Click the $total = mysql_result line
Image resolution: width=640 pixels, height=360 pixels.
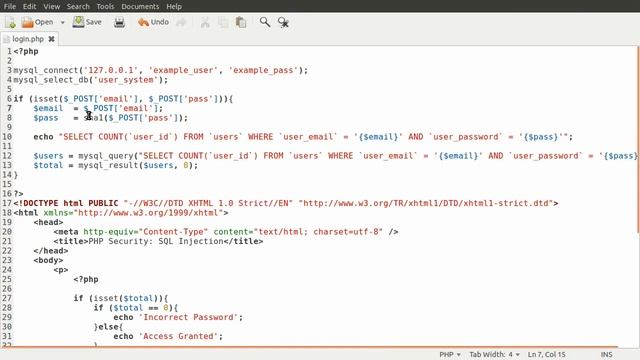[116, 165]
